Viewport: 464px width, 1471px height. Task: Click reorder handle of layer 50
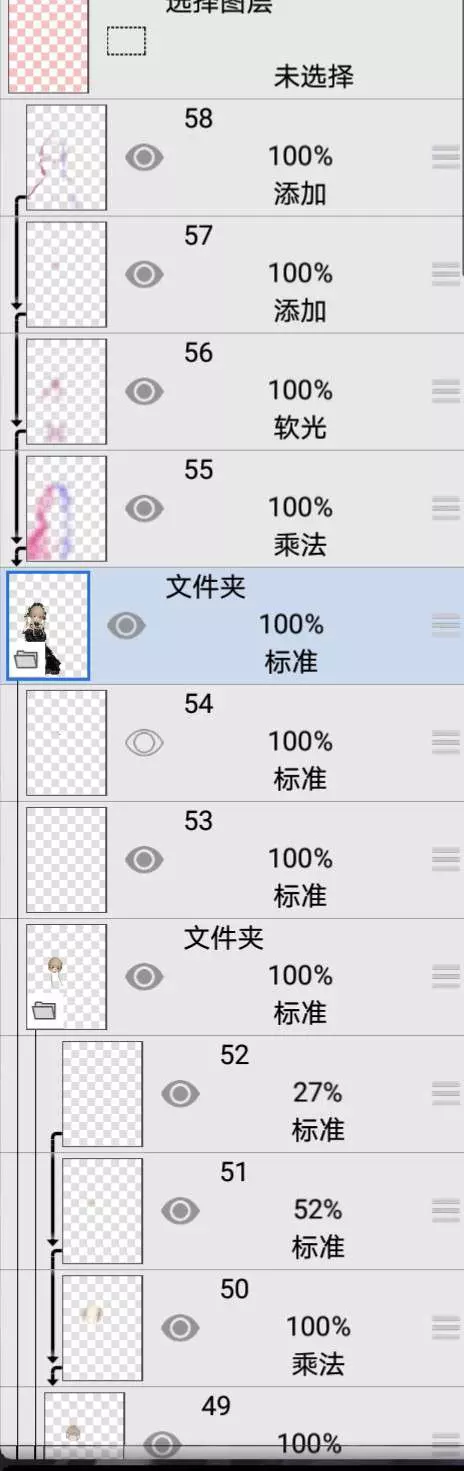[x=446, y=1326]
